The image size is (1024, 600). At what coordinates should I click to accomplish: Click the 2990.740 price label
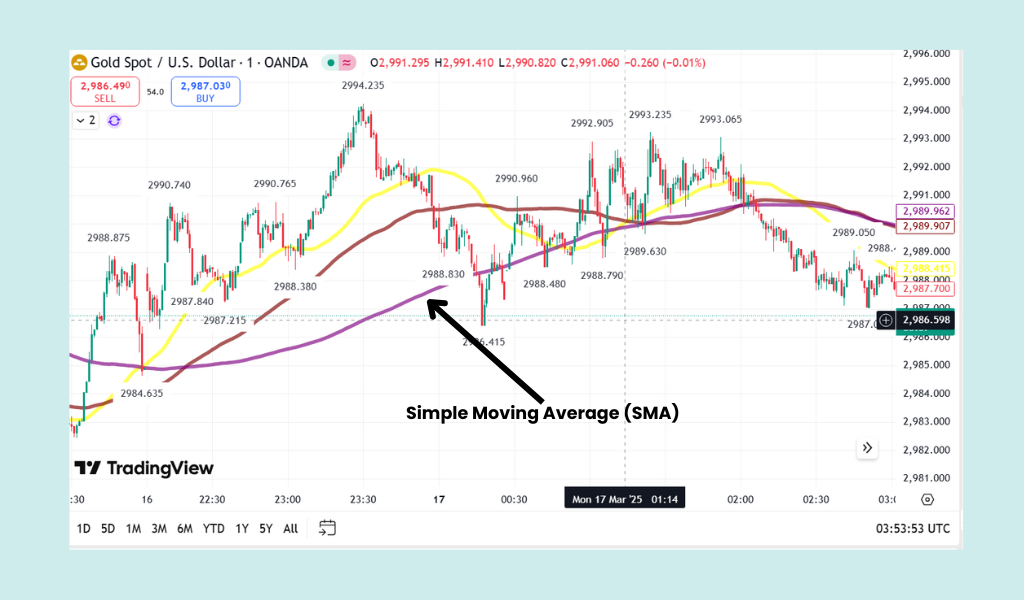pyautogui.click(x=169, y=185)
